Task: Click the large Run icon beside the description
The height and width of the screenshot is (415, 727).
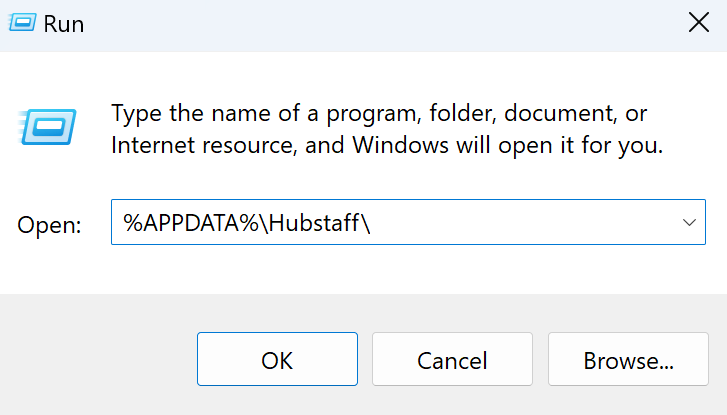Action: pos(47,127)
